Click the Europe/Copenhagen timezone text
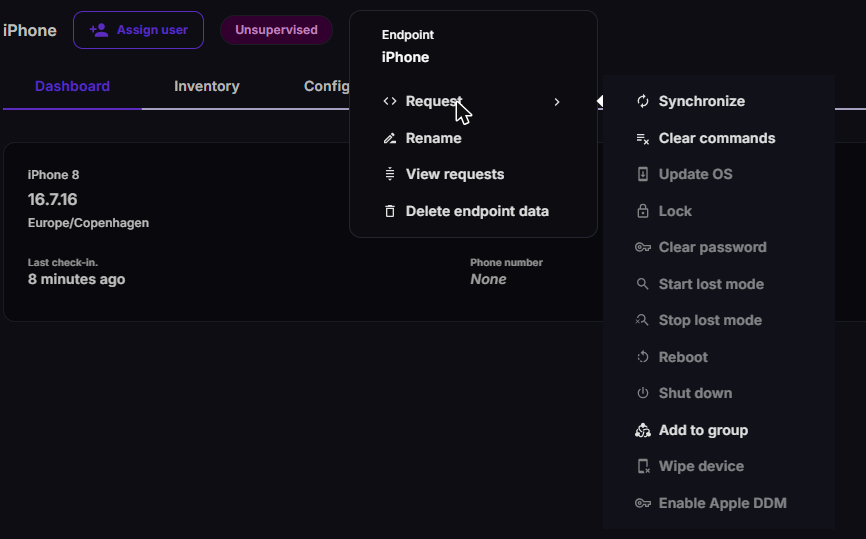866x539 pixels. point(88,223)
